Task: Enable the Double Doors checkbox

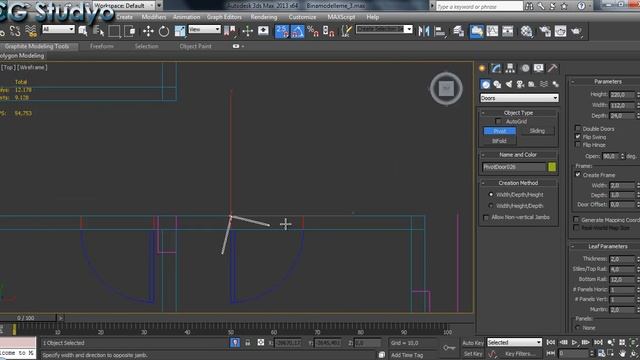Action: [578, 128]
